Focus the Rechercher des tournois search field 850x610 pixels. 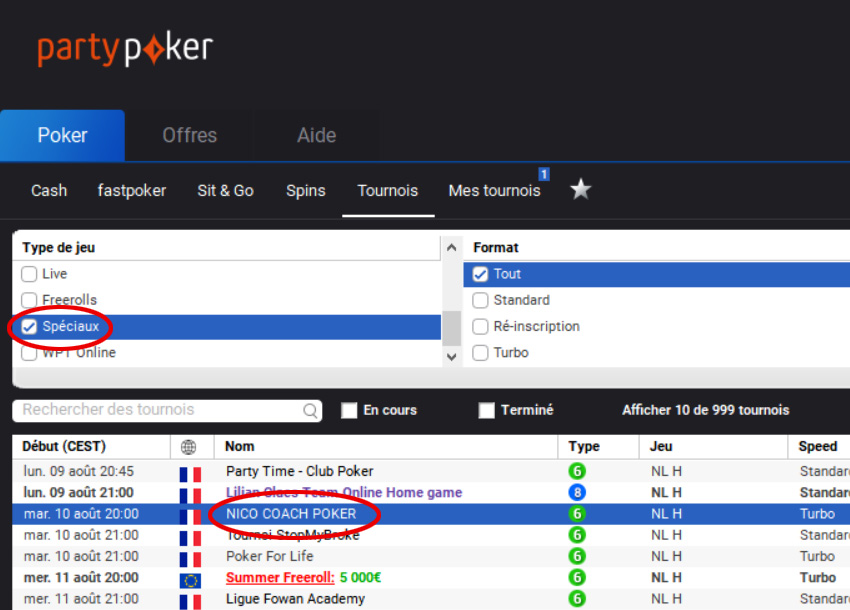point(167,410)
